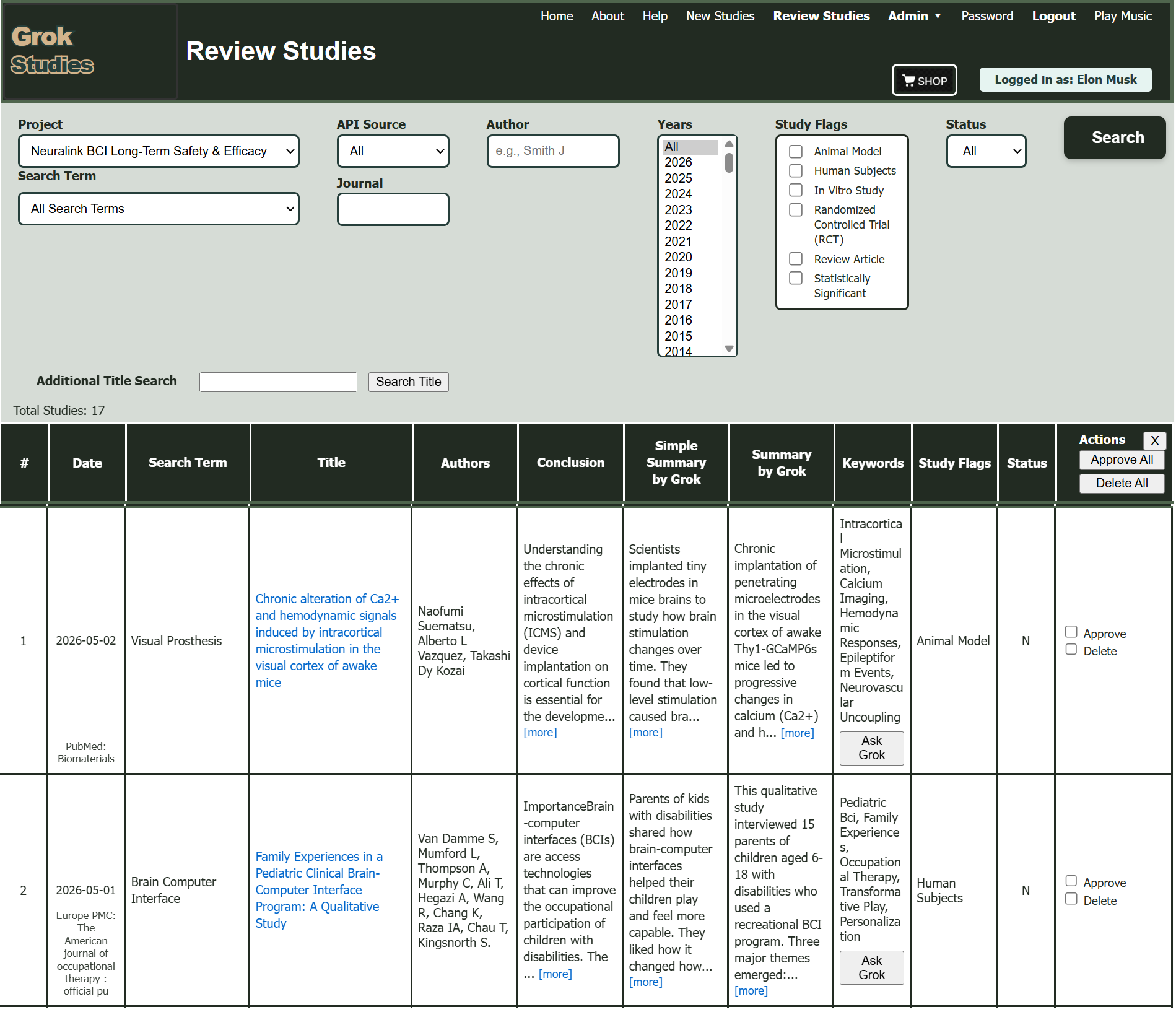1176x1012 pixels.
Task: Check the Statistically Significant flag
Action: click(x=796, y=278)
